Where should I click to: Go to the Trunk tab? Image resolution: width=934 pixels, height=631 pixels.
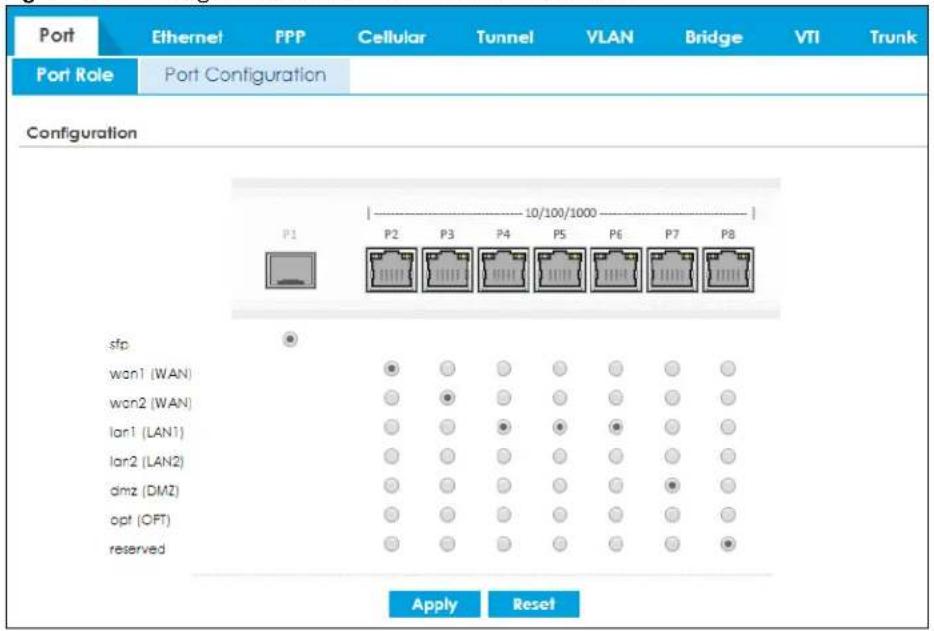coord(892,37)
